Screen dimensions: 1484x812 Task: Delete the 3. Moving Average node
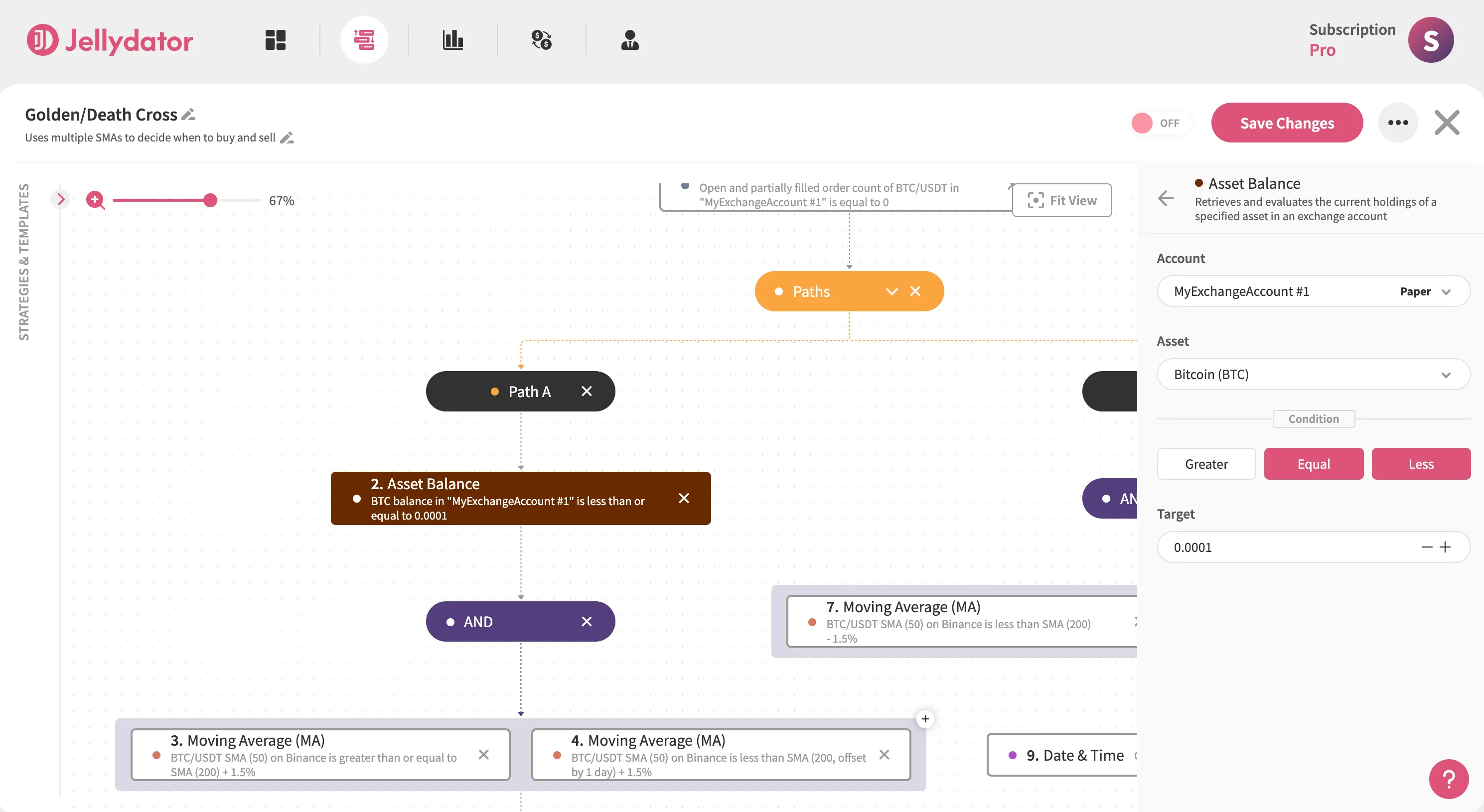coord(484,754)
